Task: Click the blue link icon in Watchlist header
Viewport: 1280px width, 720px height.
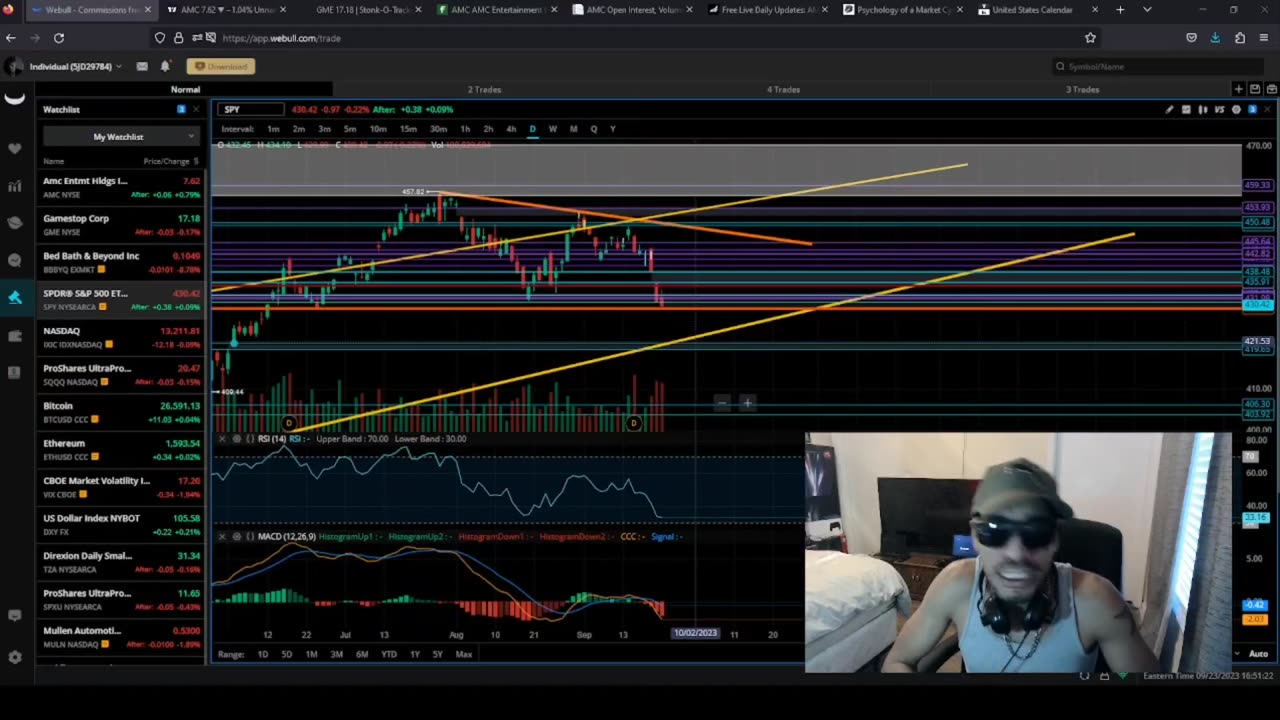Action: coord(181,109)
